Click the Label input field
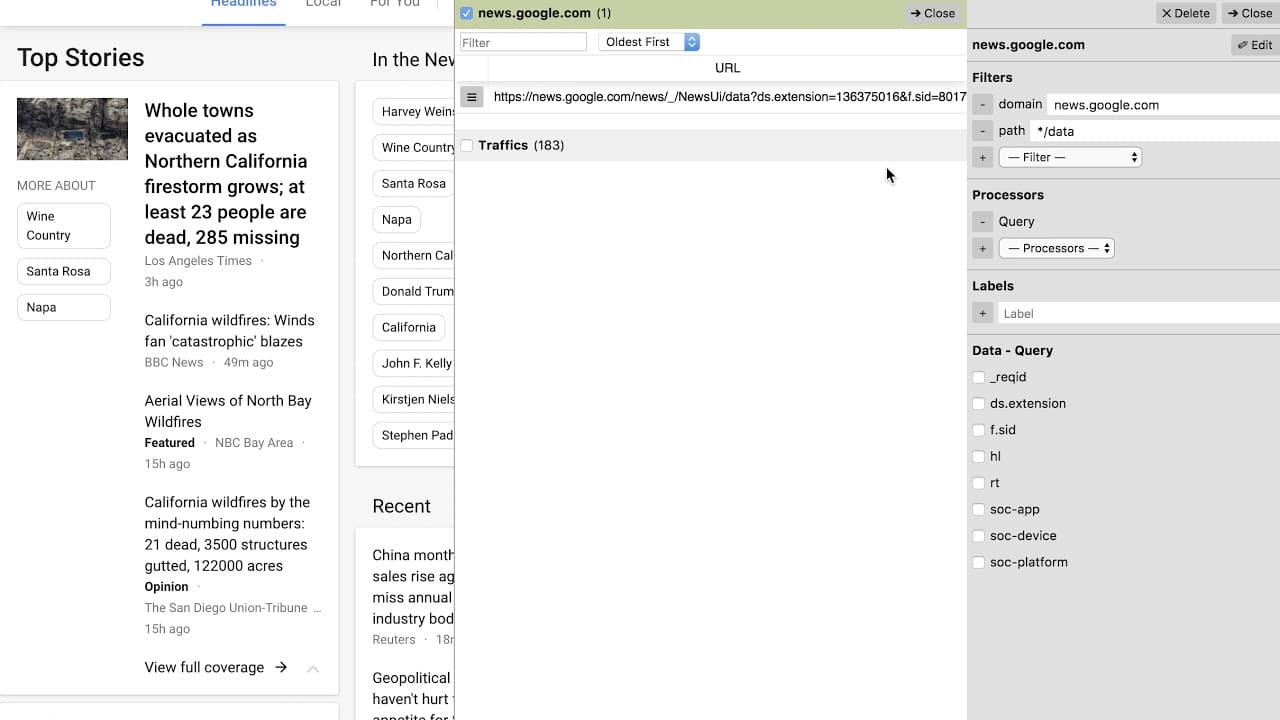 (1139, 314)
